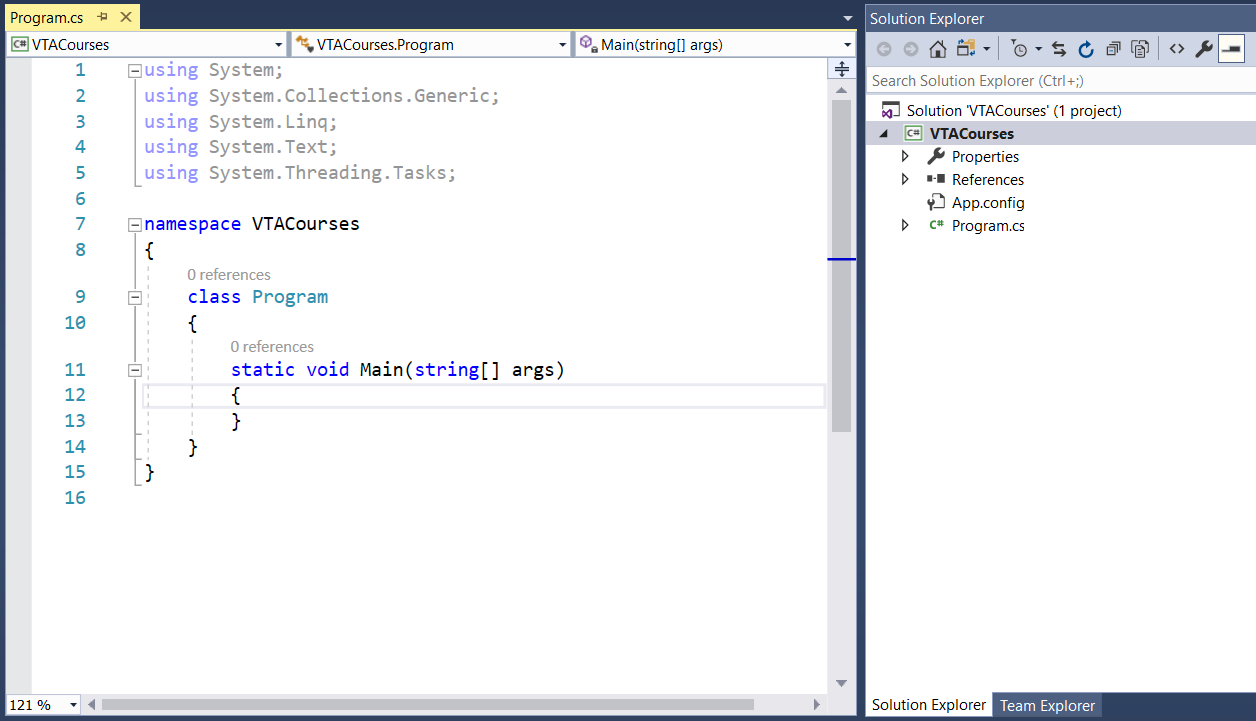
Task: Click the Pending Changes Filter clock icon
Action: pyautogui.click(x=1019, y=49)
